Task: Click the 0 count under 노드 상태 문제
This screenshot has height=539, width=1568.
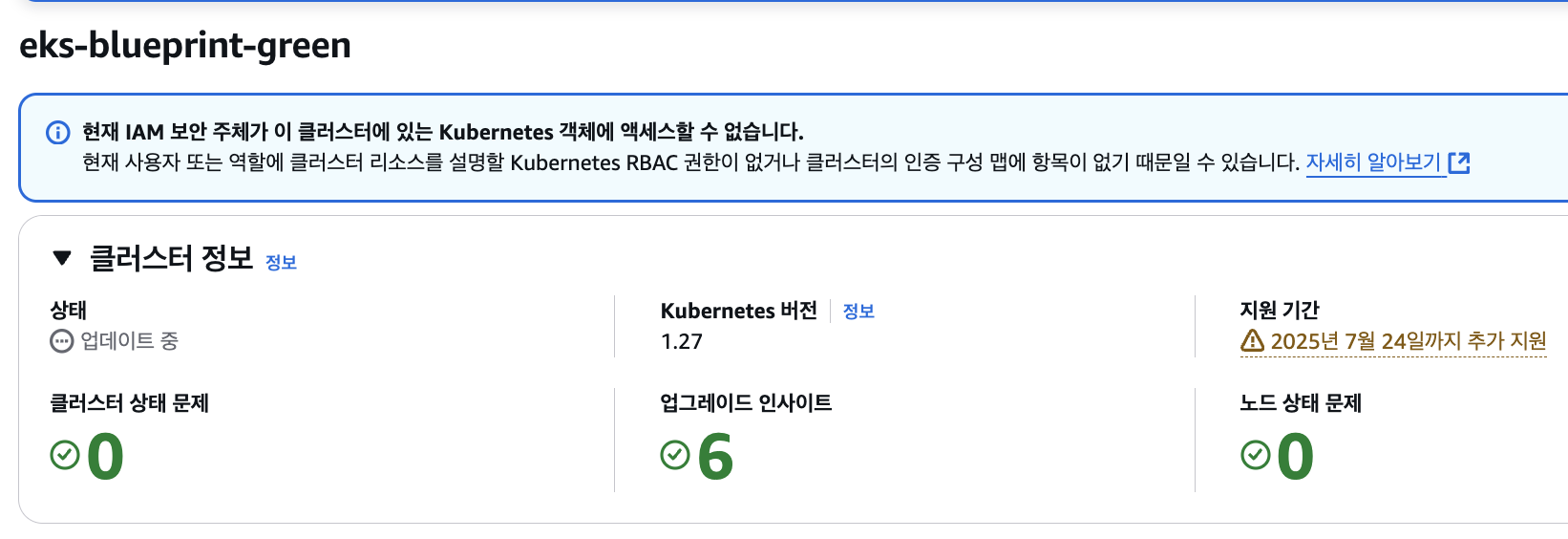Action: [1296, 457]
